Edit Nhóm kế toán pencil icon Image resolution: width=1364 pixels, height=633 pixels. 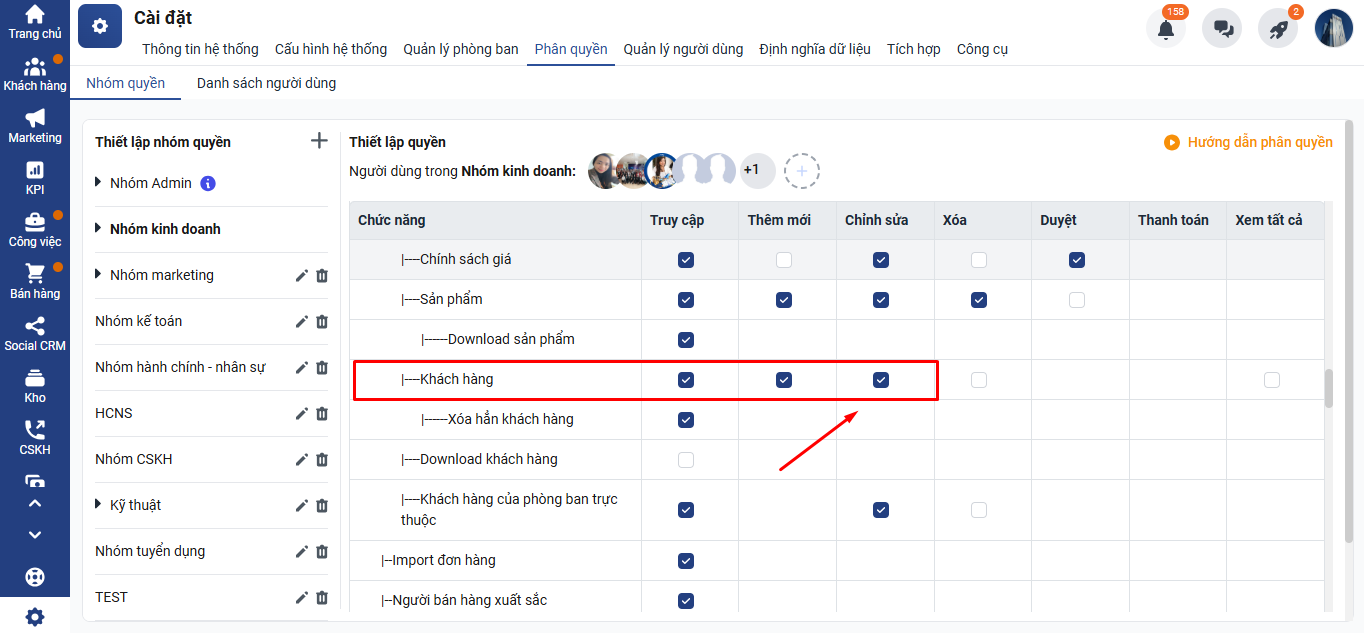(x=302, y=322)
